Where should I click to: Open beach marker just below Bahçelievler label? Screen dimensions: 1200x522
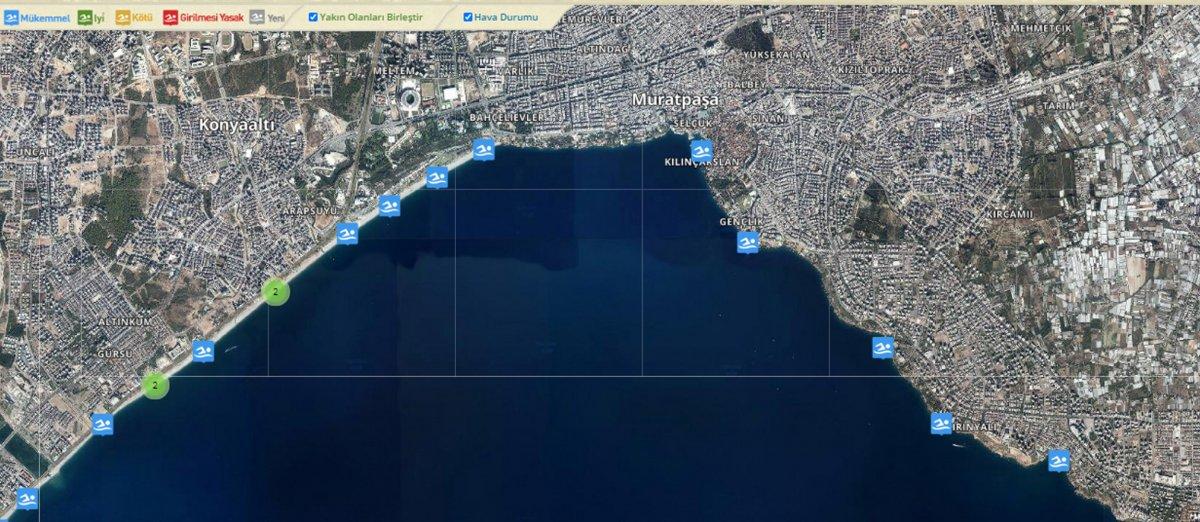tap(484, 149)
